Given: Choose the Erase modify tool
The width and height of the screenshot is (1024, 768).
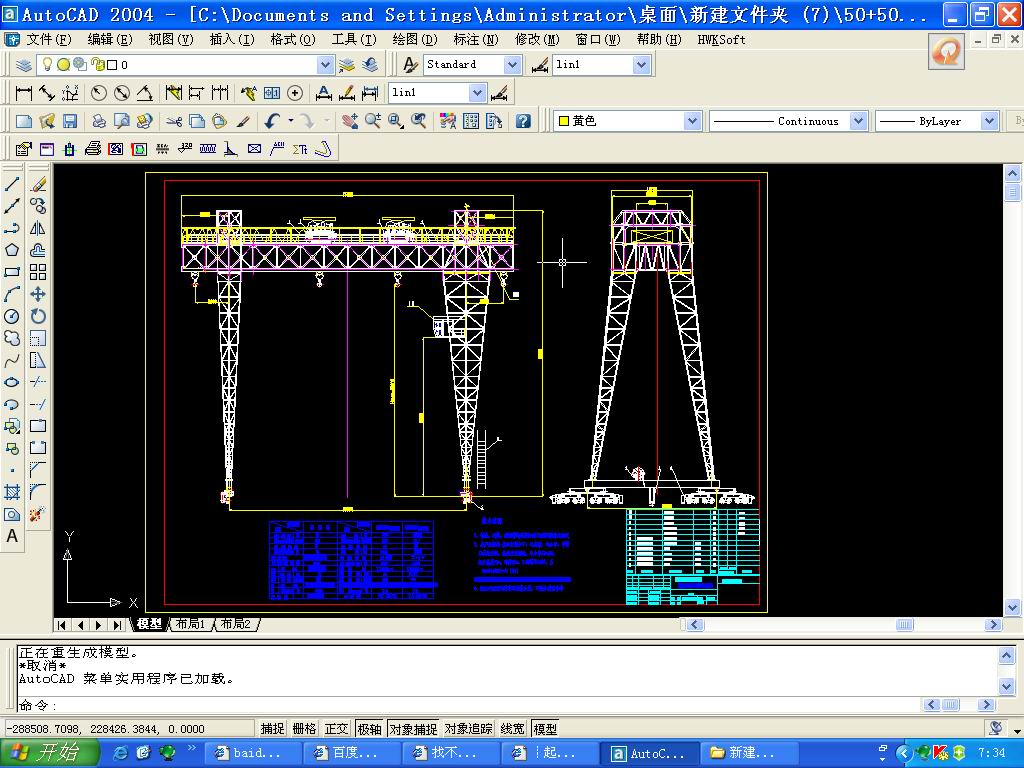Looking at the screenshot, I should coord(38,185).
